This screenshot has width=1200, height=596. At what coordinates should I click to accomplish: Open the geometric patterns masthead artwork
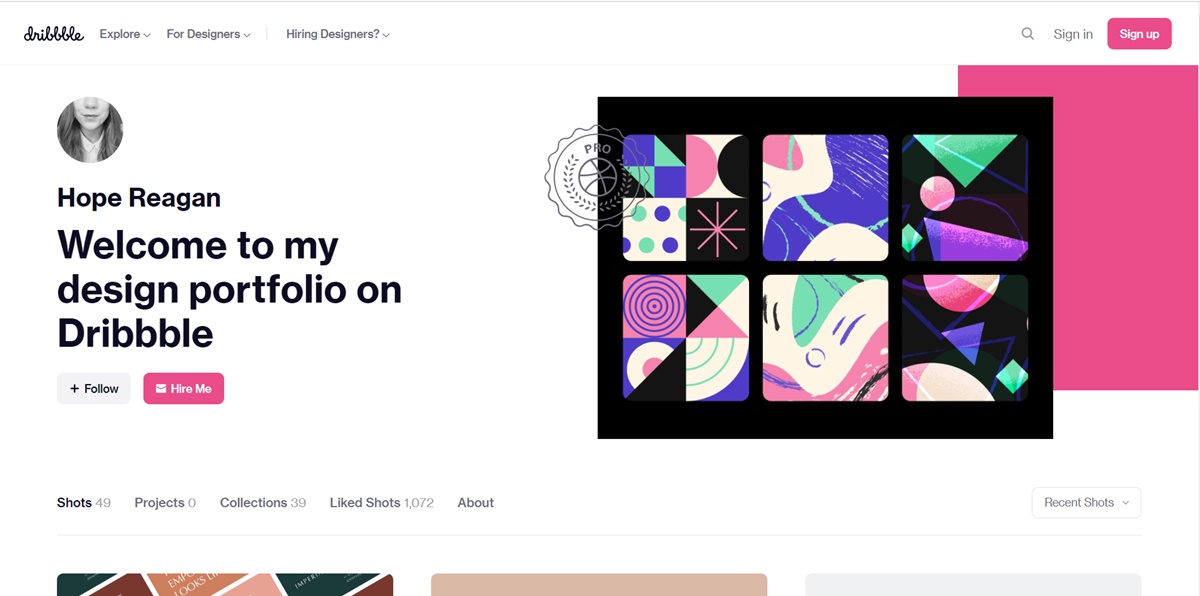[825, 268]
